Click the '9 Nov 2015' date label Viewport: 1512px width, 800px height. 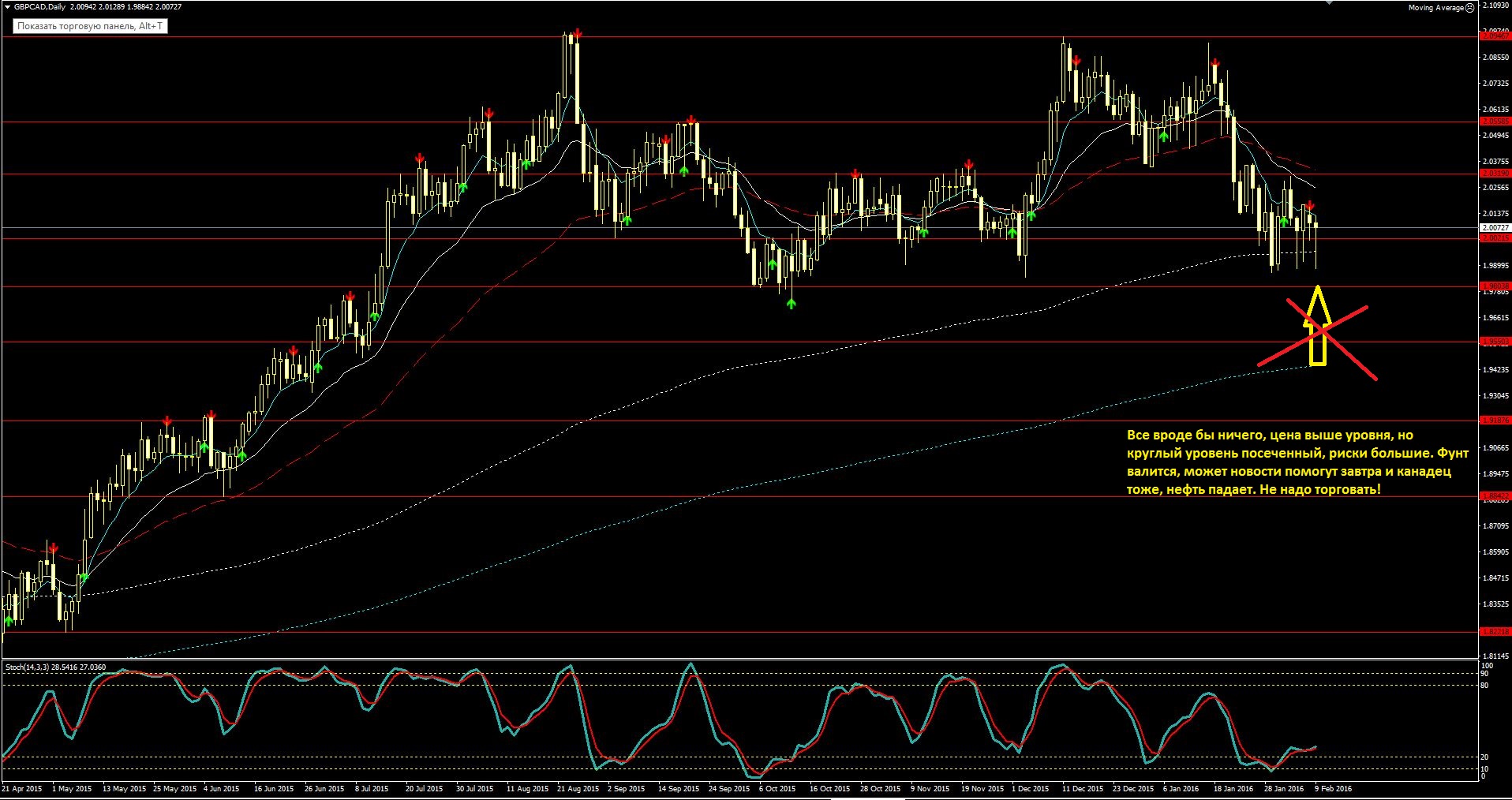click(x=930, y=788)
